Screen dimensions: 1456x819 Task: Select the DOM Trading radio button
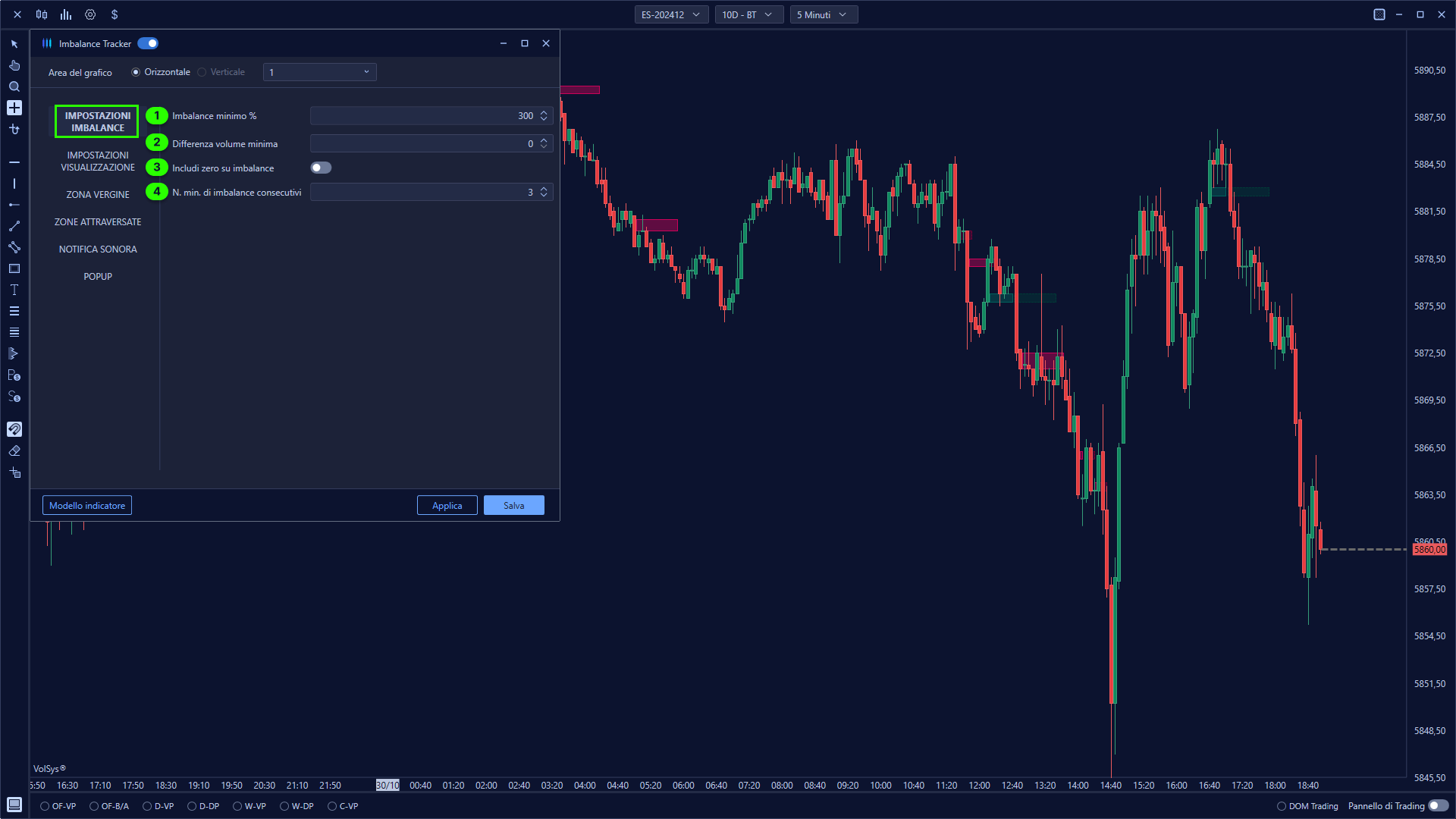coord(1282,806)
